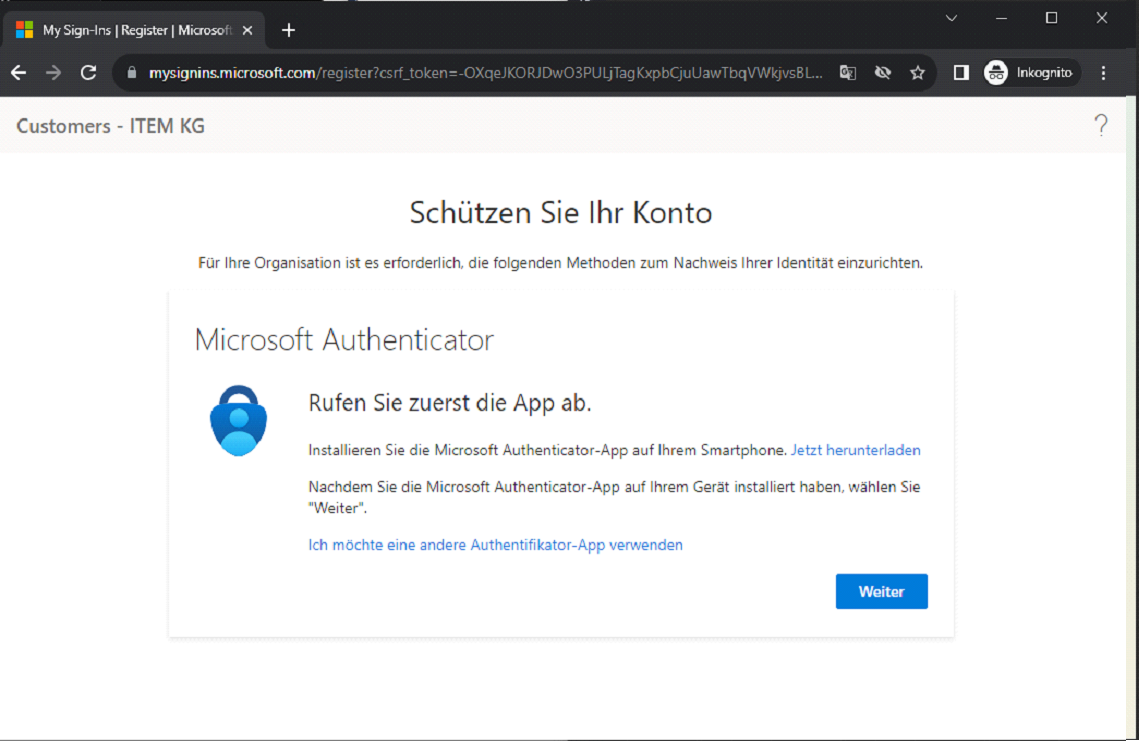Click the Weiter button
Screen dimensions: 1139x741
(881, 591)
